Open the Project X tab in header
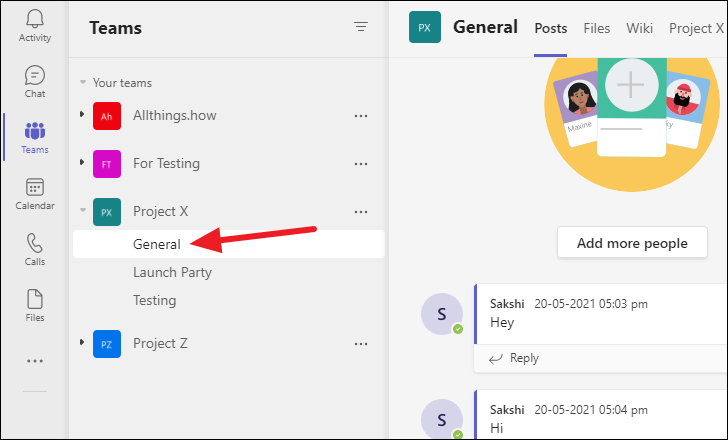The width and height of the screenshot is (728, 440). [696, 28]
